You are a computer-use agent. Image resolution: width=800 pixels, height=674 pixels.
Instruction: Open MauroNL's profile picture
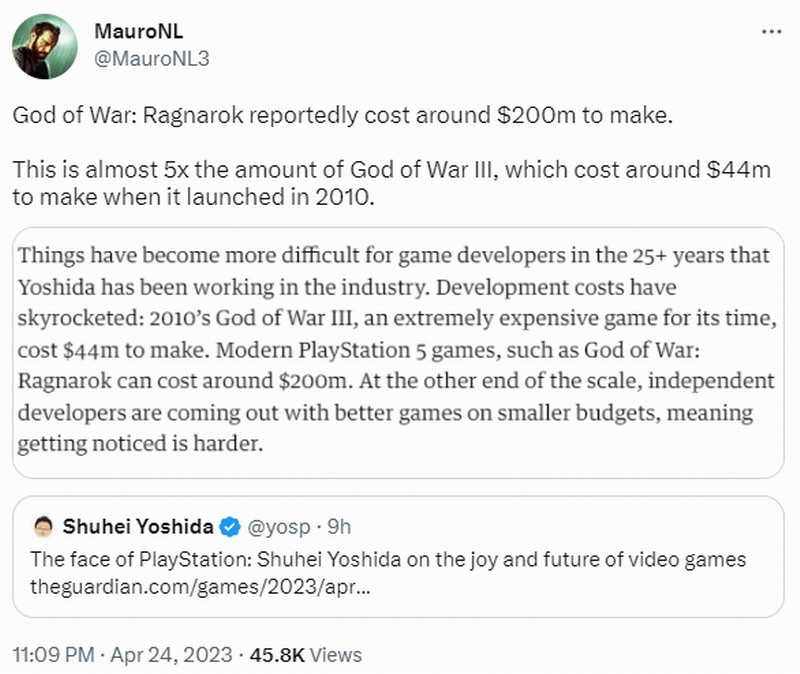point(45,46)
